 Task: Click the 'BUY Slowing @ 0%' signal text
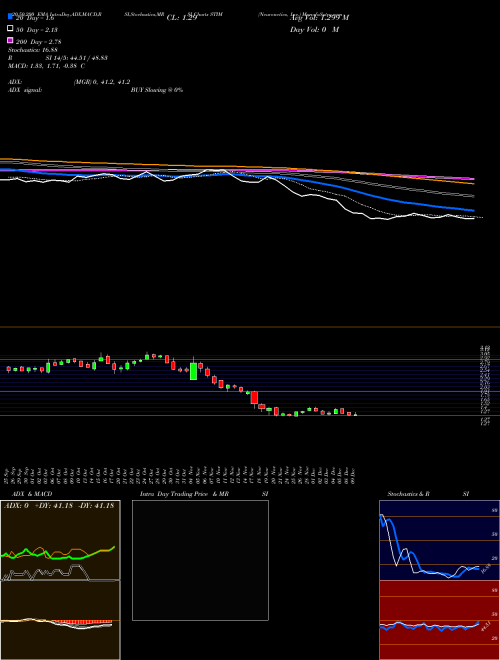[x=157, y=90]
